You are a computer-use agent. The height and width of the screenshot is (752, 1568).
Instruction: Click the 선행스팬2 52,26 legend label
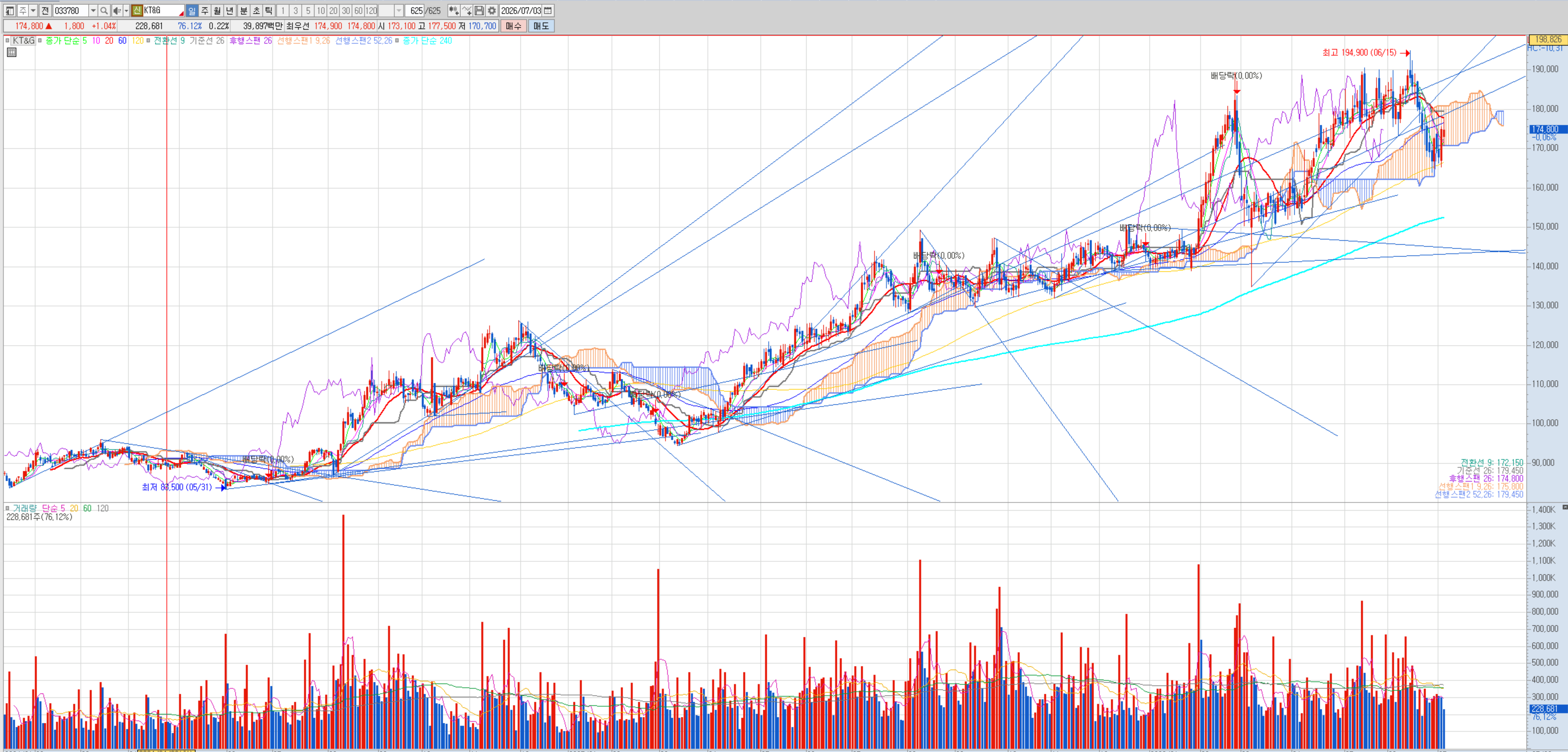(x=363, y=41)
